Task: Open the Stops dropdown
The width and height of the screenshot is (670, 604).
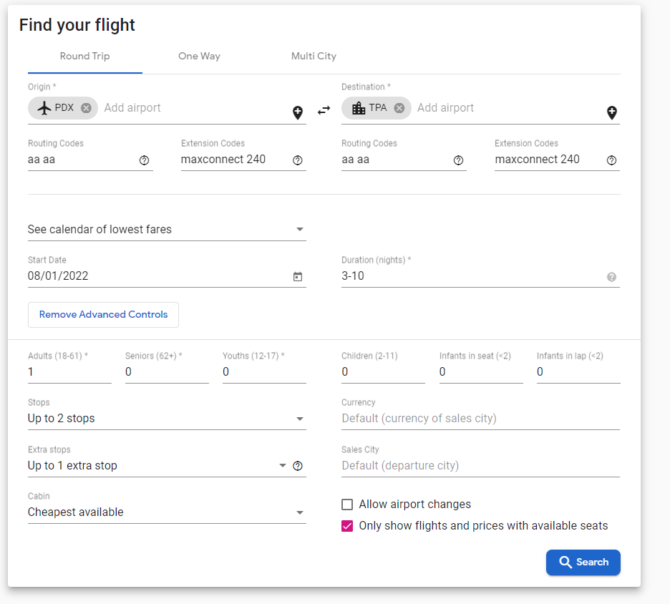Action: tap(167, 418)
